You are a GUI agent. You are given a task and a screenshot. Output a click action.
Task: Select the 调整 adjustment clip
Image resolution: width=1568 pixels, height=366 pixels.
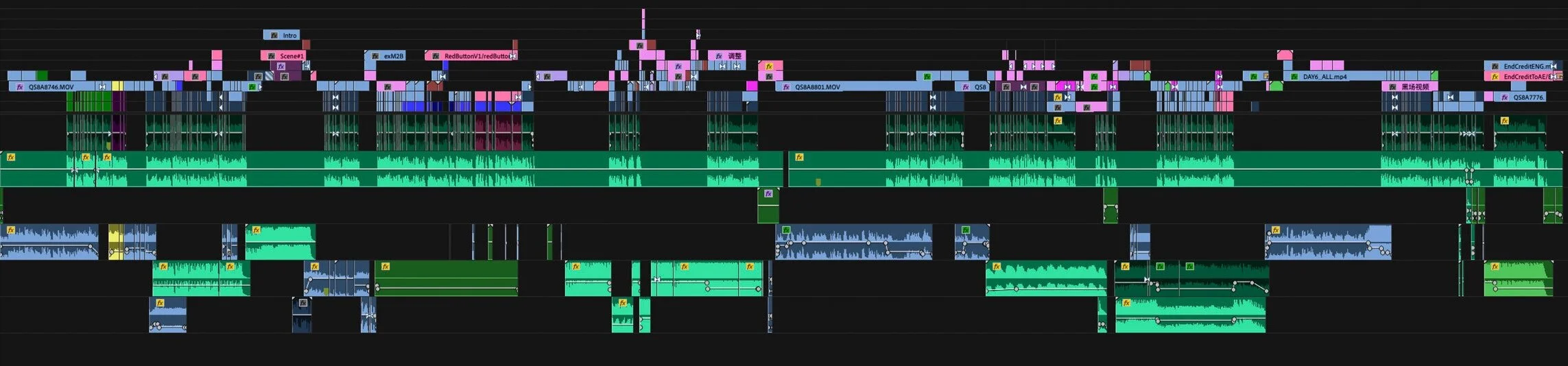coord(726,56)
